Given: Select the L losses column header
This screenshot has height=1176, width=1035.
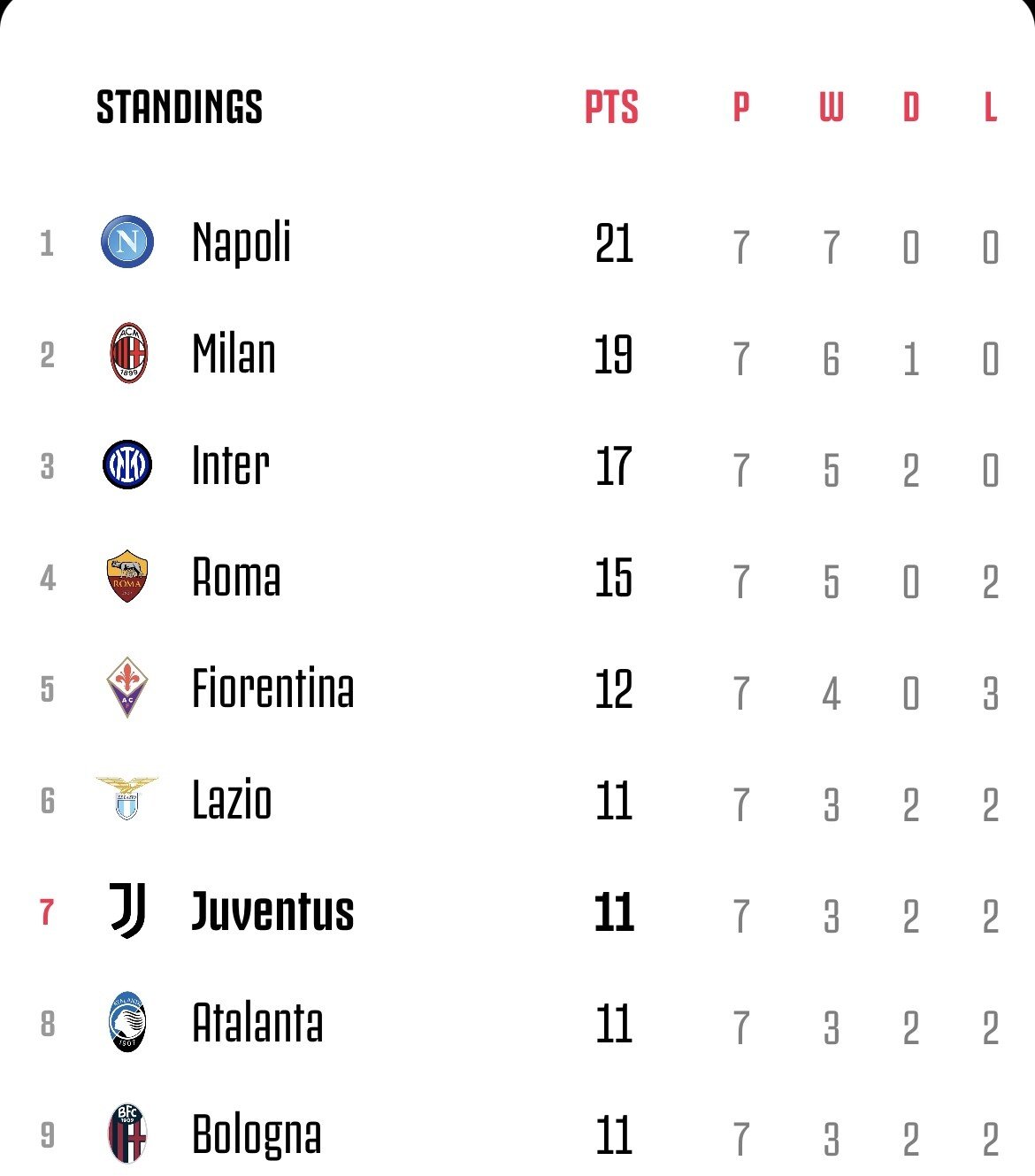Looking at the screenshot, I should click(991, 107).
